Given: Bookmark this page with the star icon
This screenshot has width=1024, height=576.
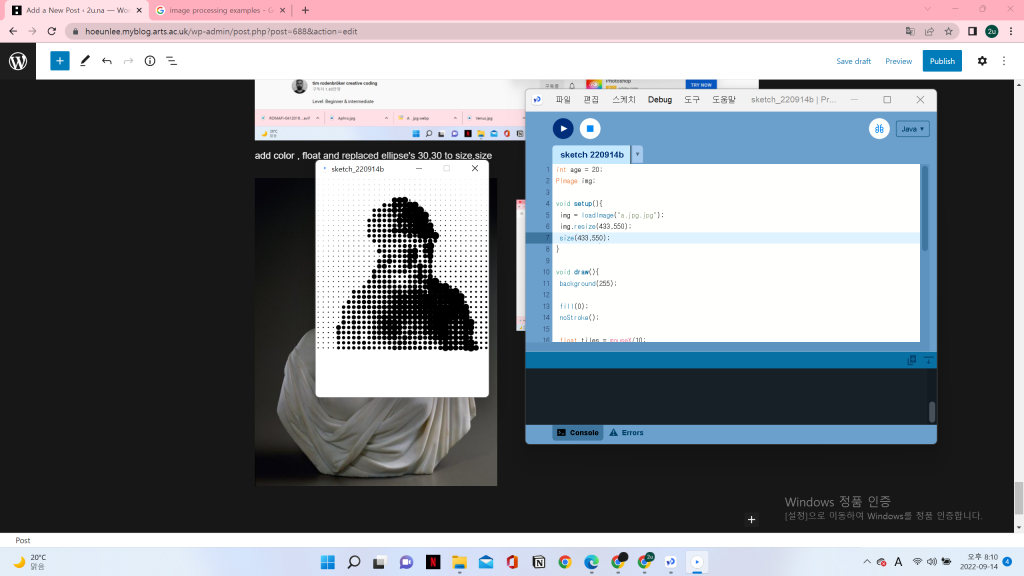Looking at the screenshot, I should [x=949, y=31].
